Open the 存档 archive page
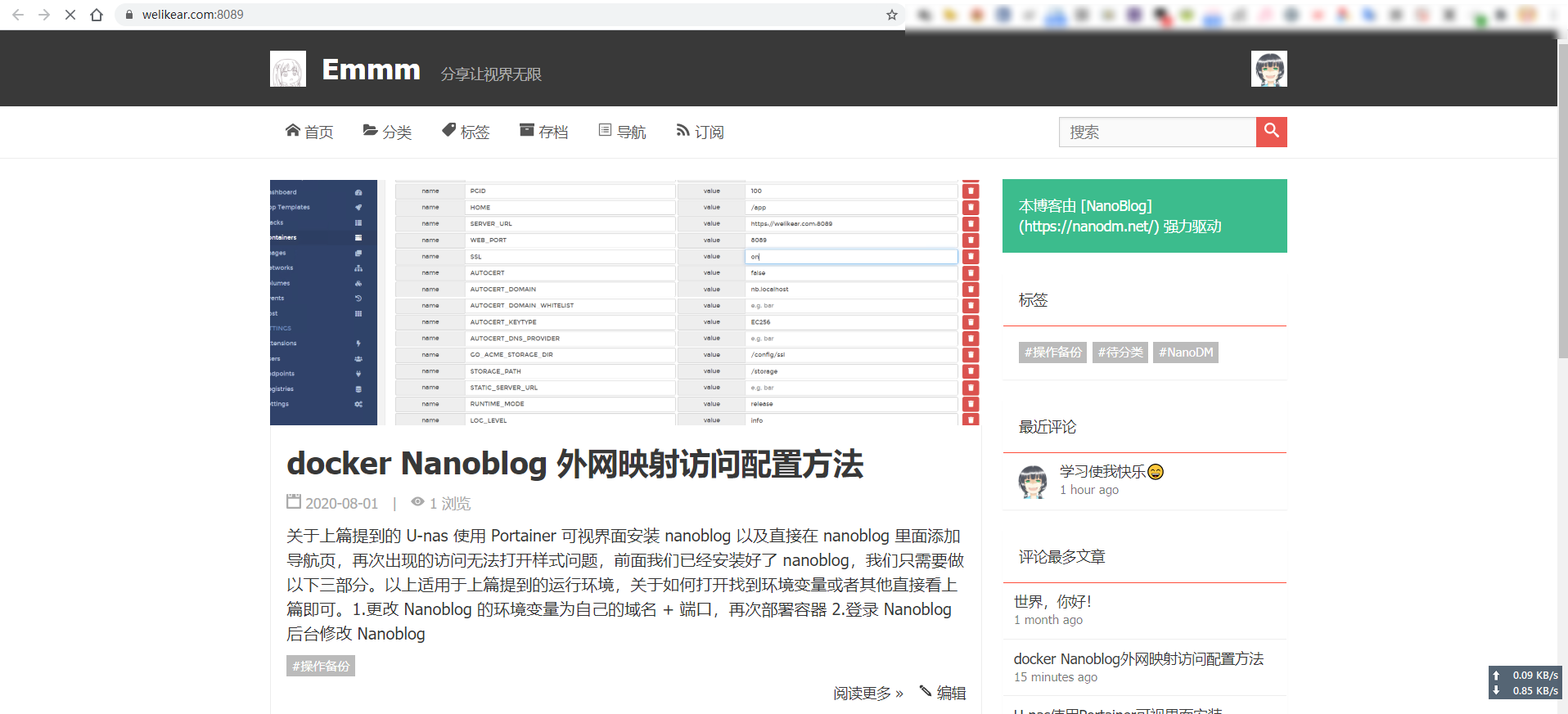Viewport: 1568px width, 714px height. click(543, 132)
